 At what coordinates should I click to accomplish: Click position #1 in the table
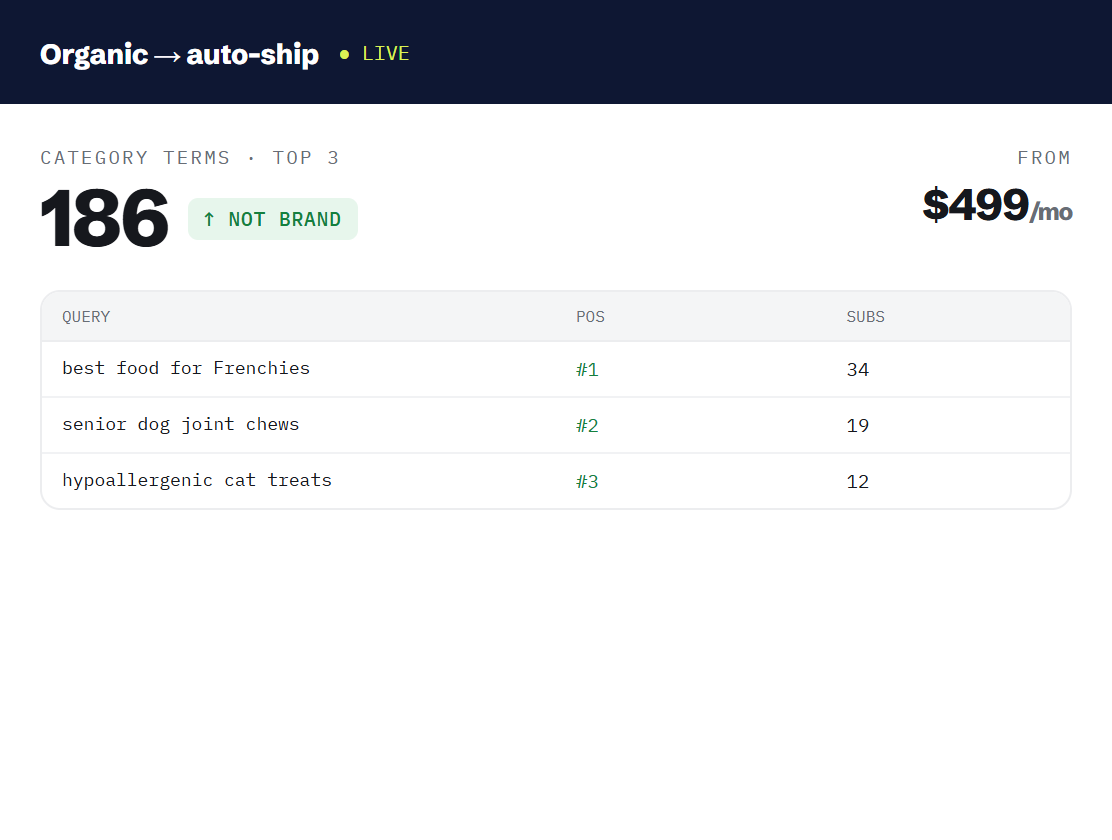(x=587, y=370)
